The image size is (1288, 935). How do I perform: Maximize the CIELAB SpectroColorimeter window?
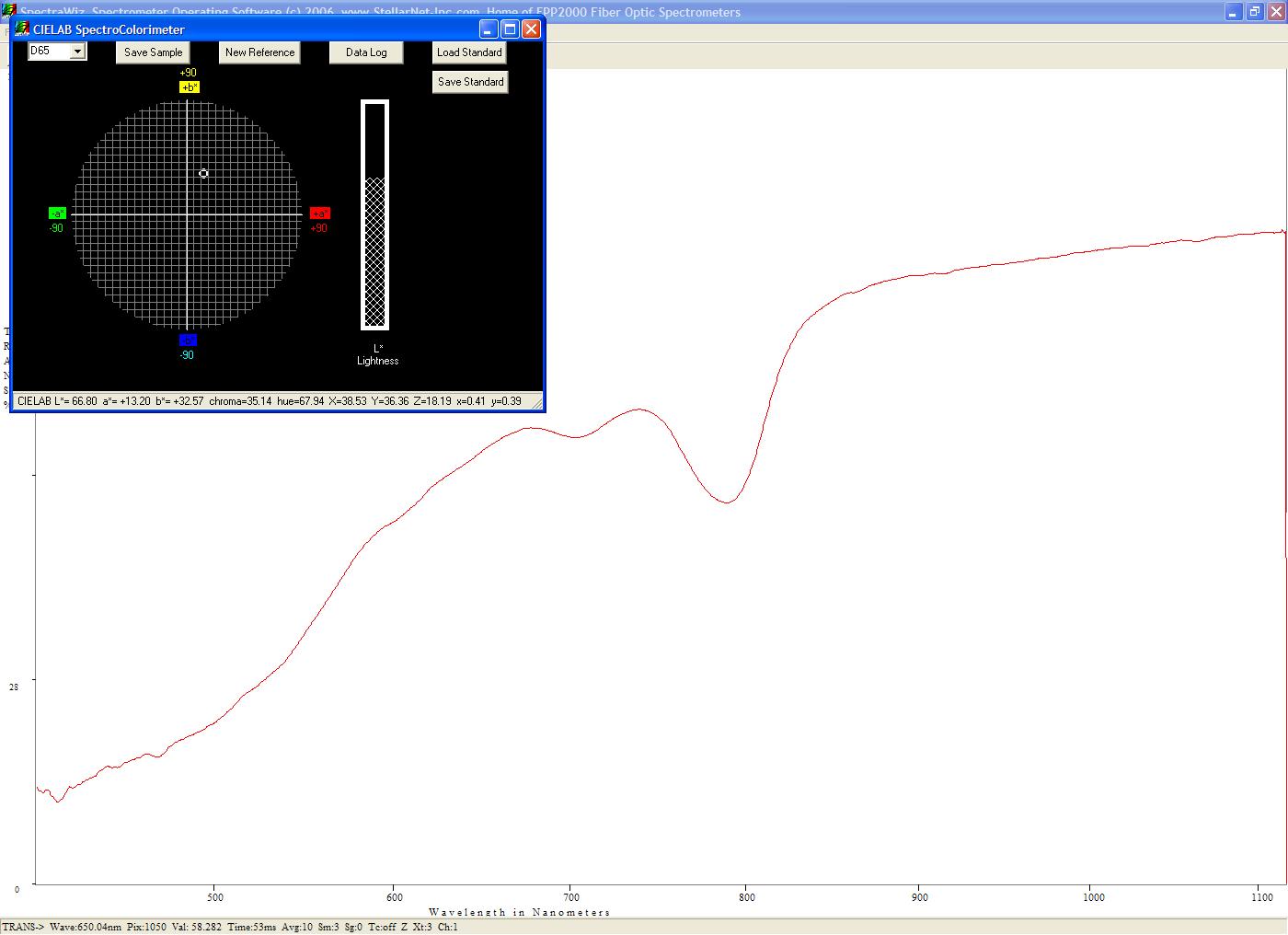pos(511,29)
